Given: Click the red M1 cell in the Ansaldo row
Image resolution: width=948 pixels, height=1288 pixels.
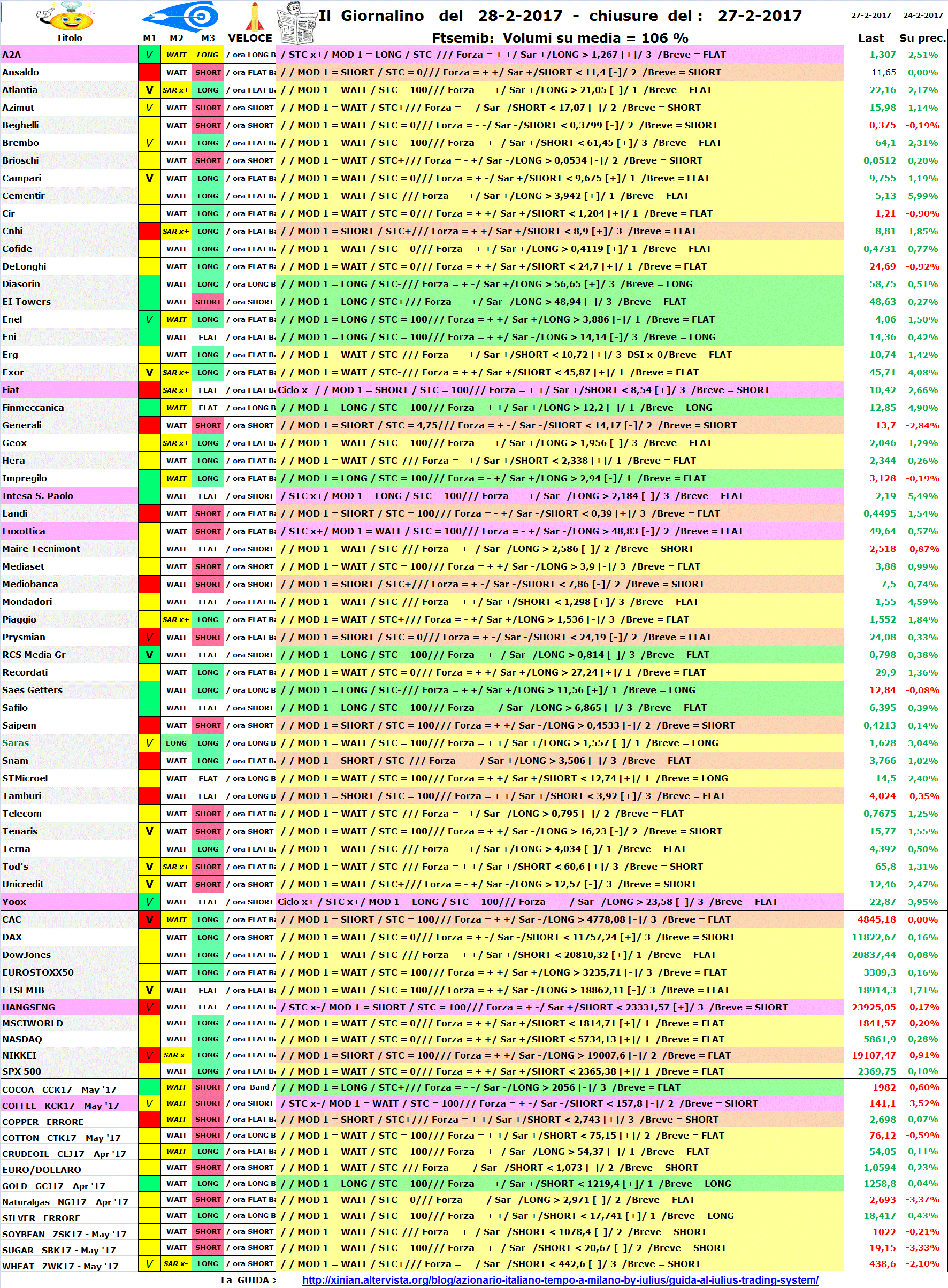Looking at the screenshot, I should (149, 72).
